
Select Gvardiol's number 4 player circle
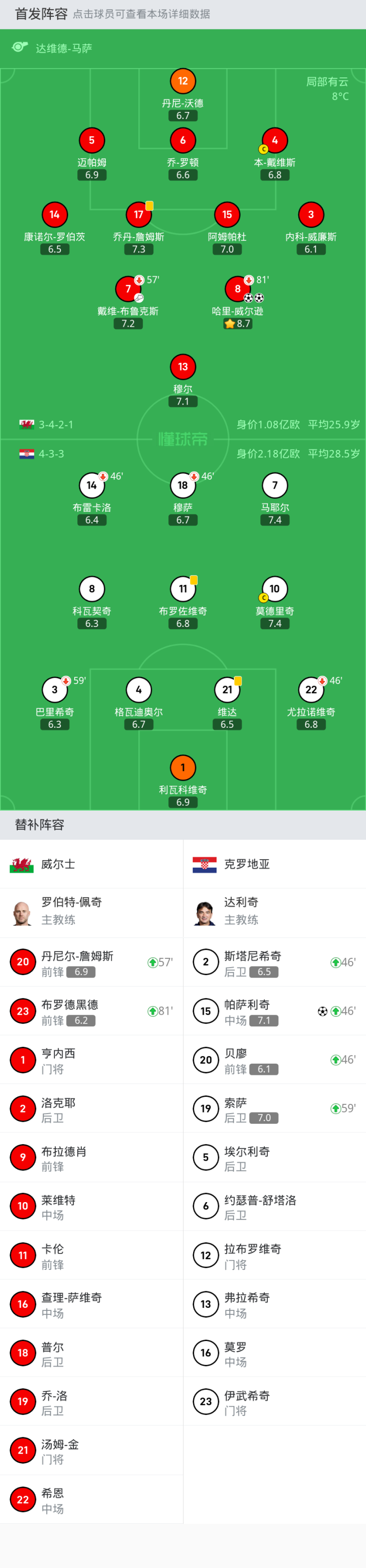[139, 690]
